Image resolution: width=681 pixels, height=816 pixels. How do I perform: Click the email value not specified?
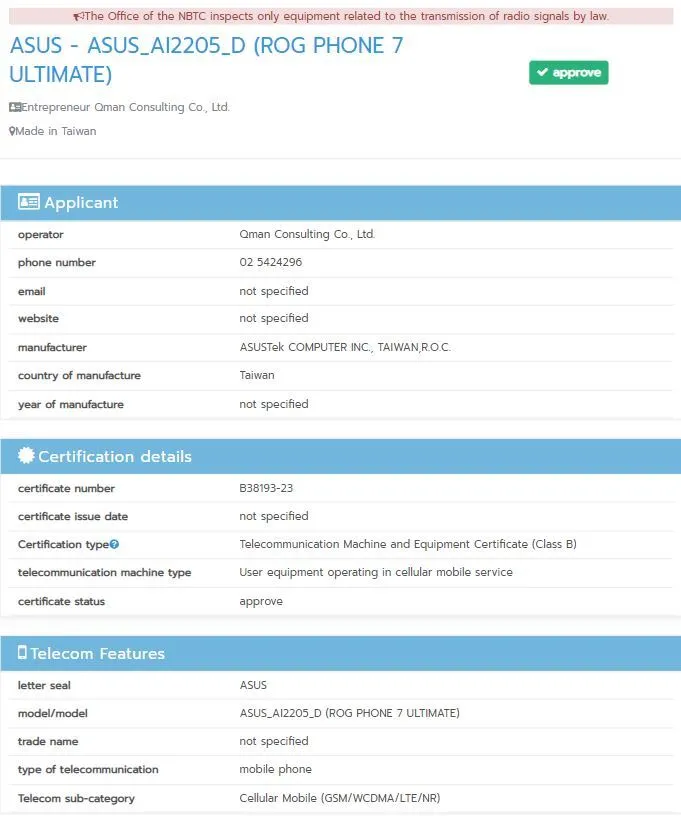point(274,291)
